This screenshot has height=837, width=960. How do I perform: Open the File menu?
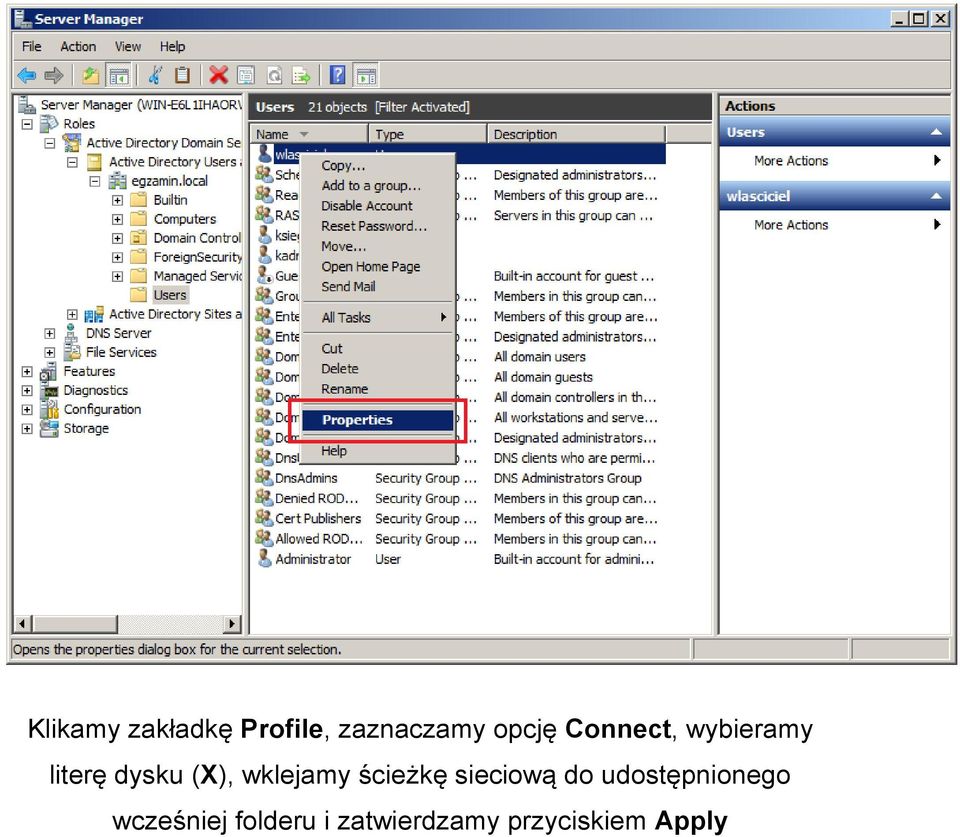click(x=32, y=47)
